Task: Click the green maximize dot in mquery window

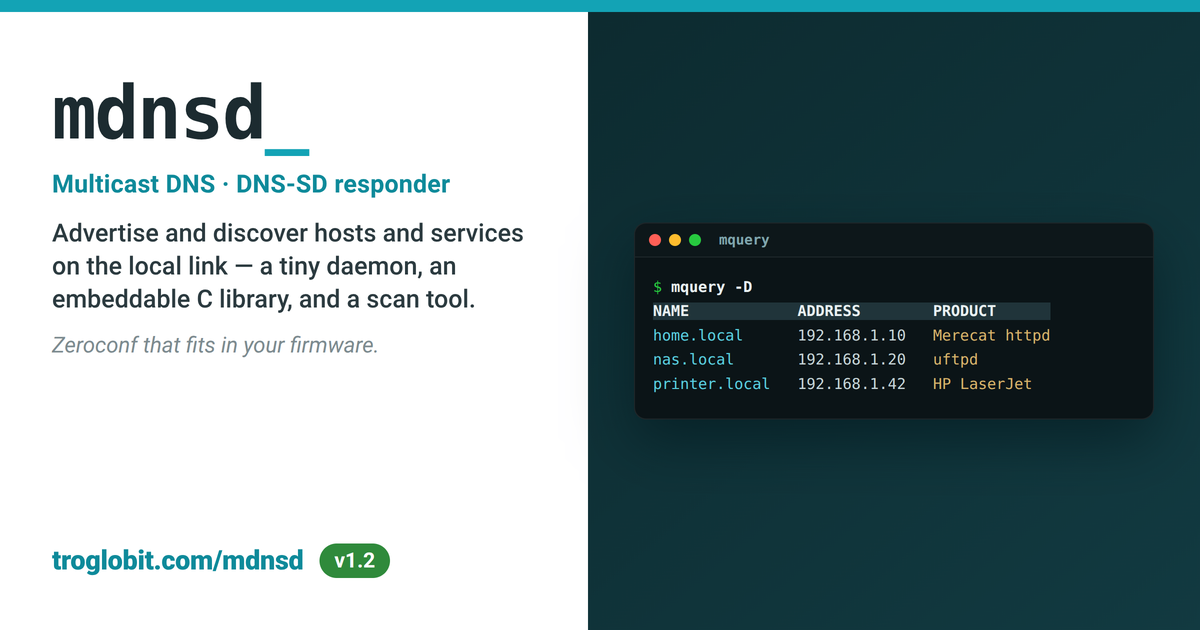Action: 695,240
